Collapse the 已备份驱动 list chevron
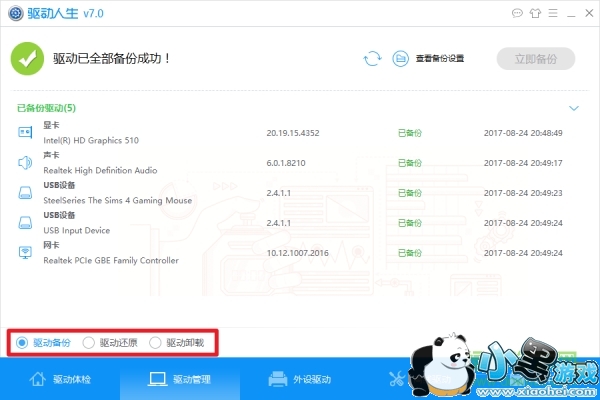This screenshot has height=400, width=600. tap(574, 108)
